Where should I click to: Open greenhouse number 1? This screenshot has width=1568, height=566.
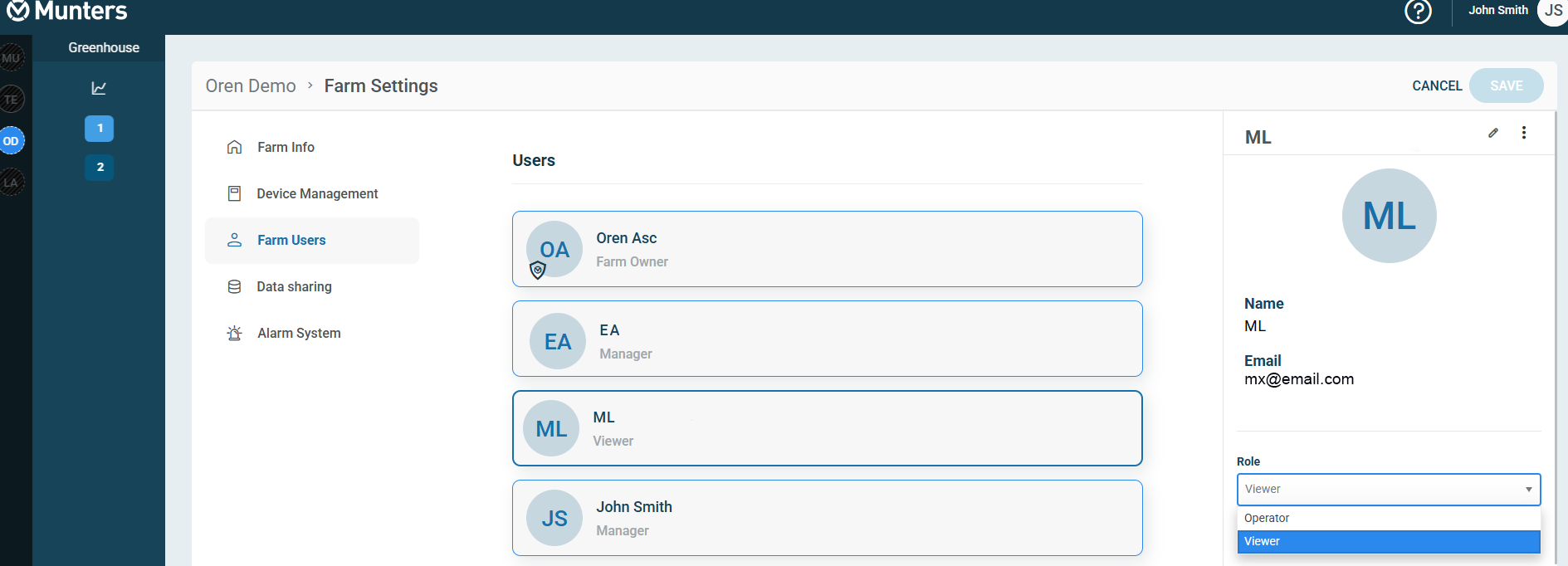tap(100, 129)
